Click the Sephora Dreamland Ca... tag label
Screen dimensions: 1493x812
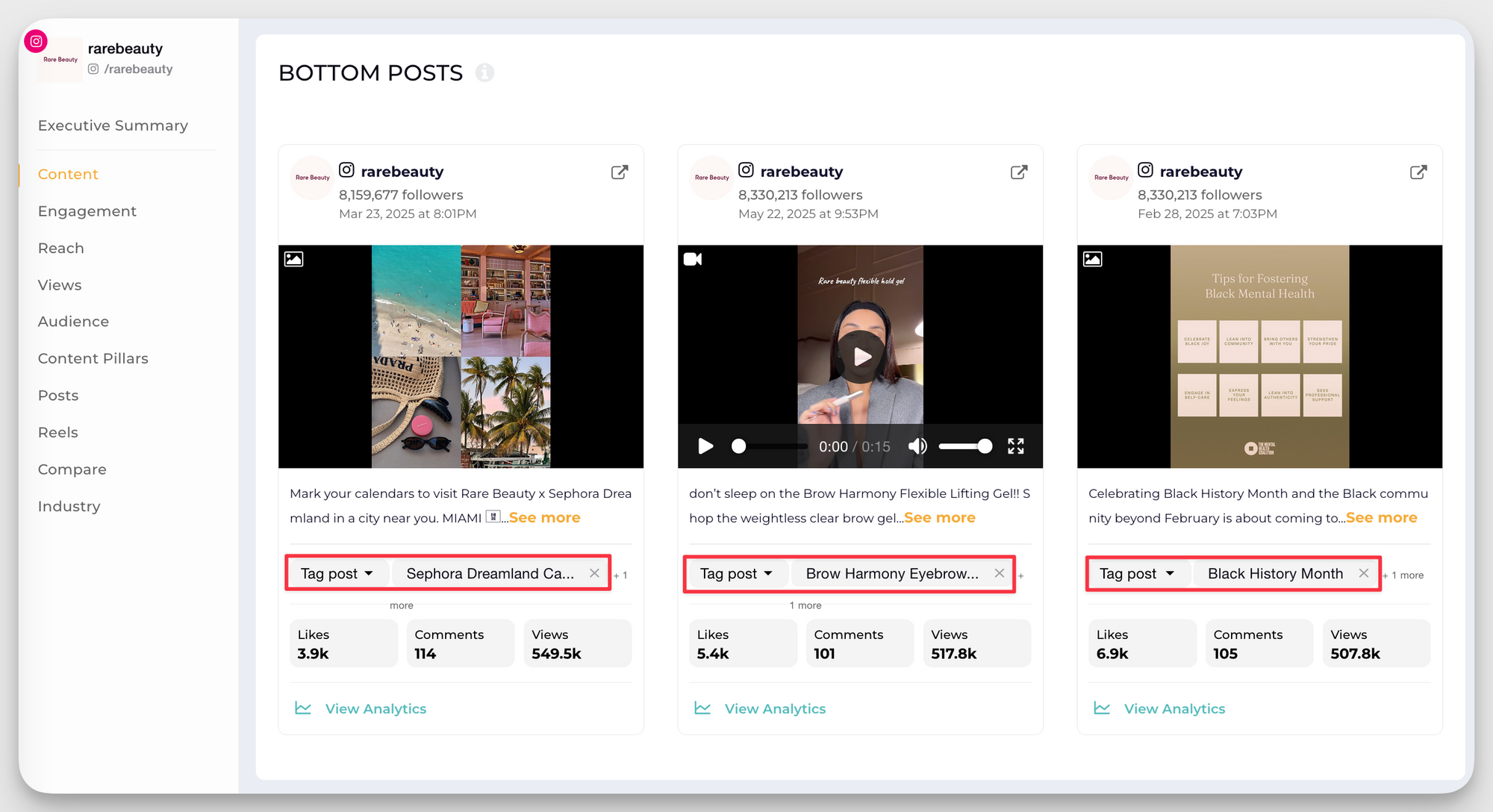(490, 573)
